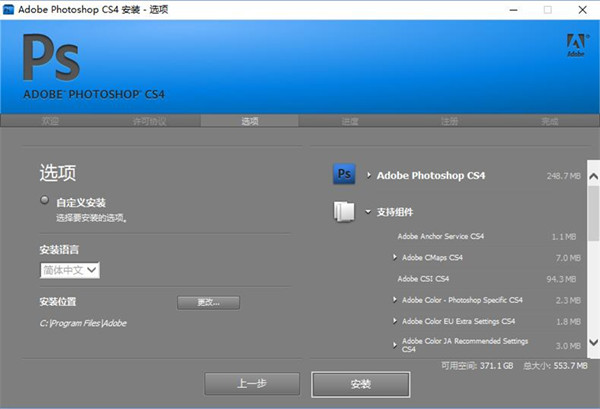The image size is (600, 409).
Task: Expand the Adobe Photoshop CS4 component
Action: (369, 175)
